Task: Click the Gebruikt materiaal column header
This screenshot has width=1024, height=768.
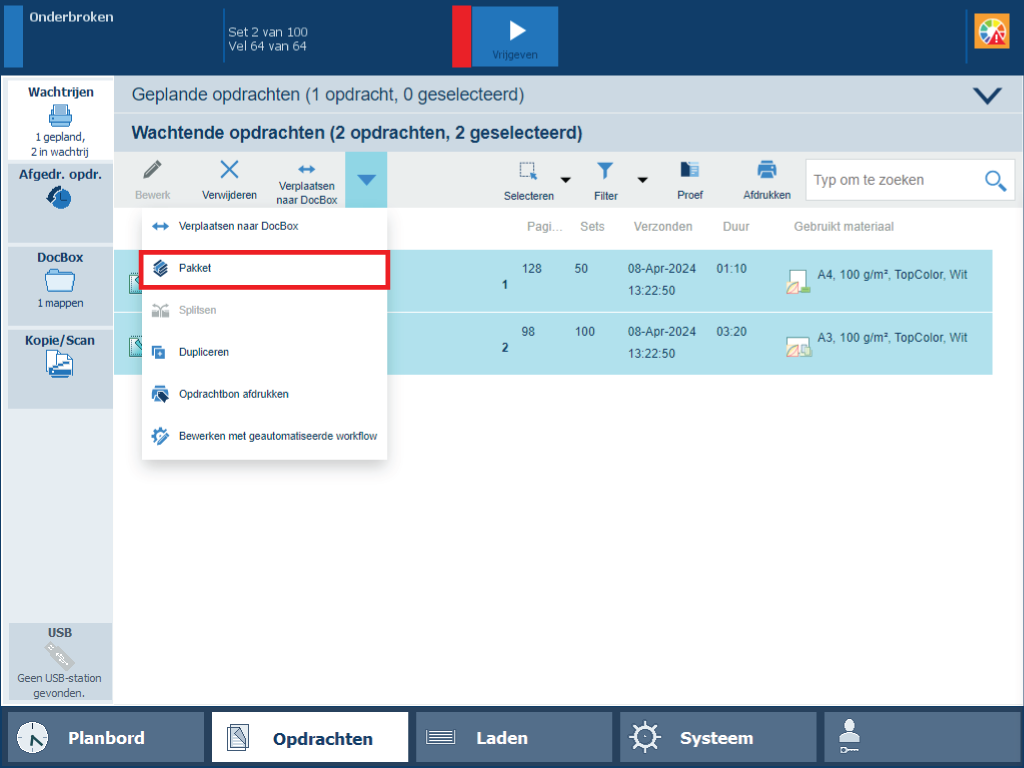Action: tap(843, 227)
